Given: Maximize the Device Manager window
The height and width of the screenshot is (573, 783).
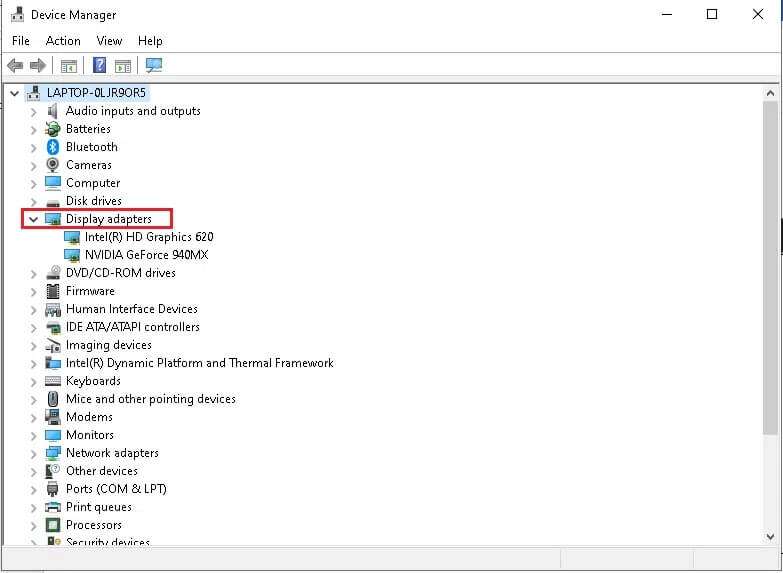Looking at the screenshot, I should point(712,14).
